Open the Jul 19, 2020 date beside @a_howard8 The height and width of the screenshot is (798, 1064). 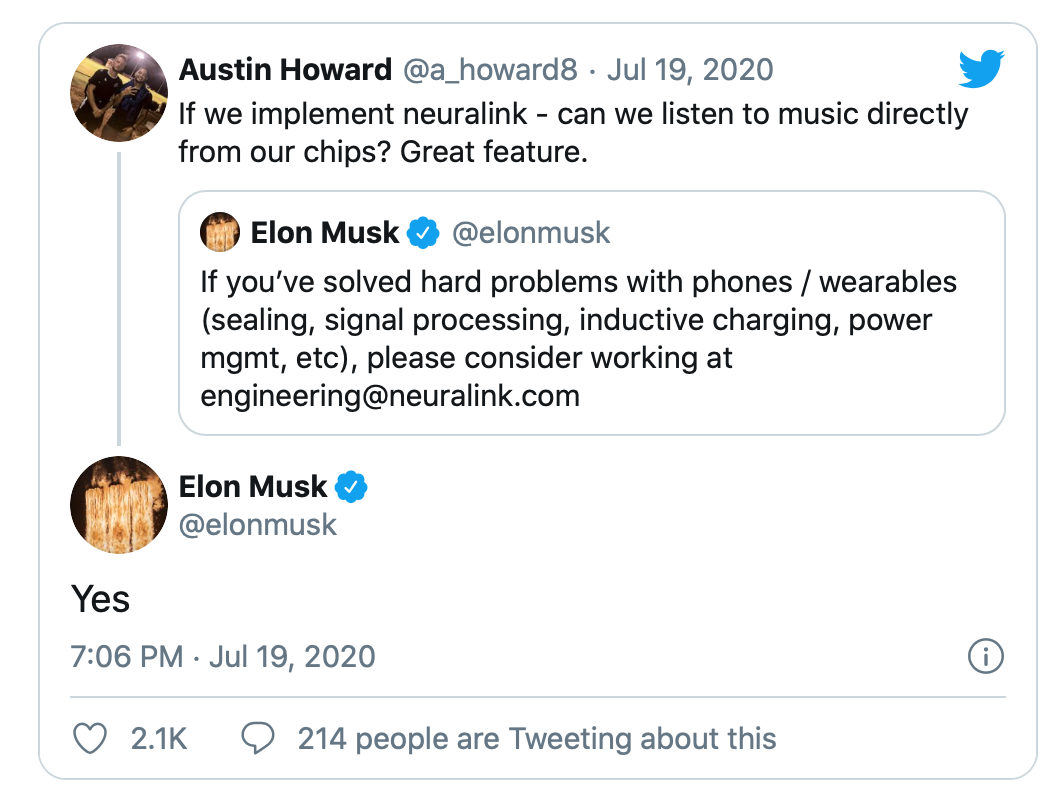689,69
